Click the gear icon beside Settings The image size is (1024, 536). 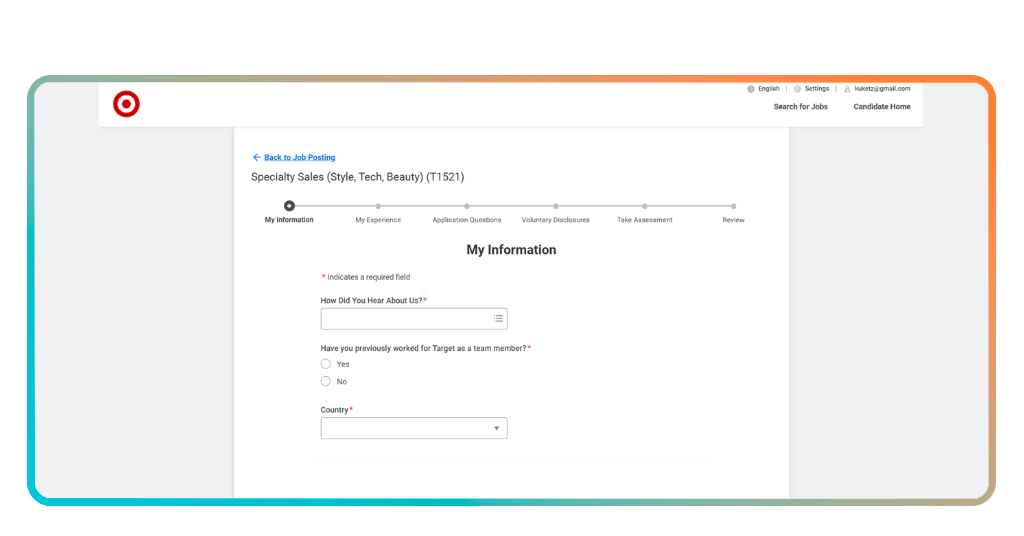tap(797, 89)
